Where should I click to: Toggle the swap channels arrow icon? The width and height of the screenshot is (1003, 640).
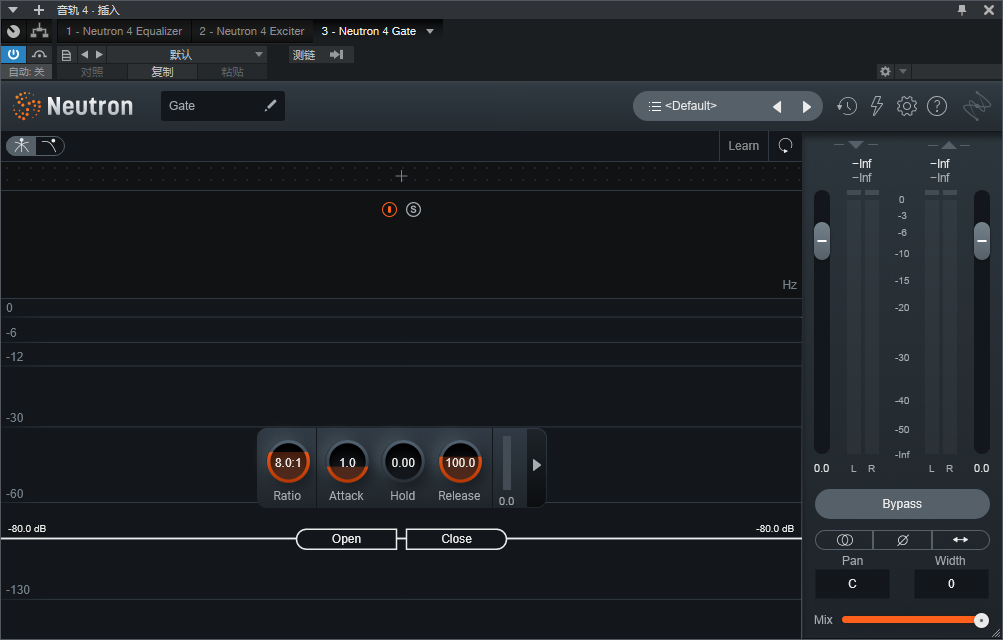pyautogui.click(x=961, y=540)
